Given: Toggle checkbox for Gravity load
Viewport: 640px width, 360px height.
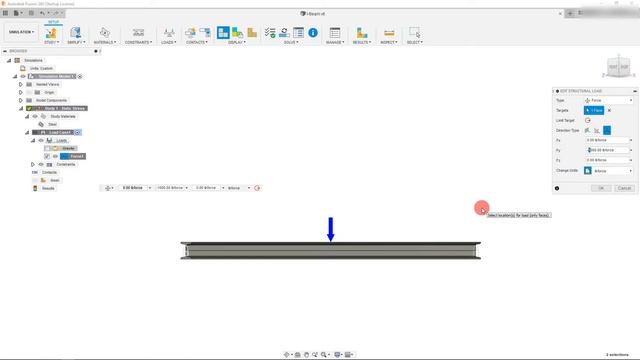Looking at the screenshot, I should (47, 148).
